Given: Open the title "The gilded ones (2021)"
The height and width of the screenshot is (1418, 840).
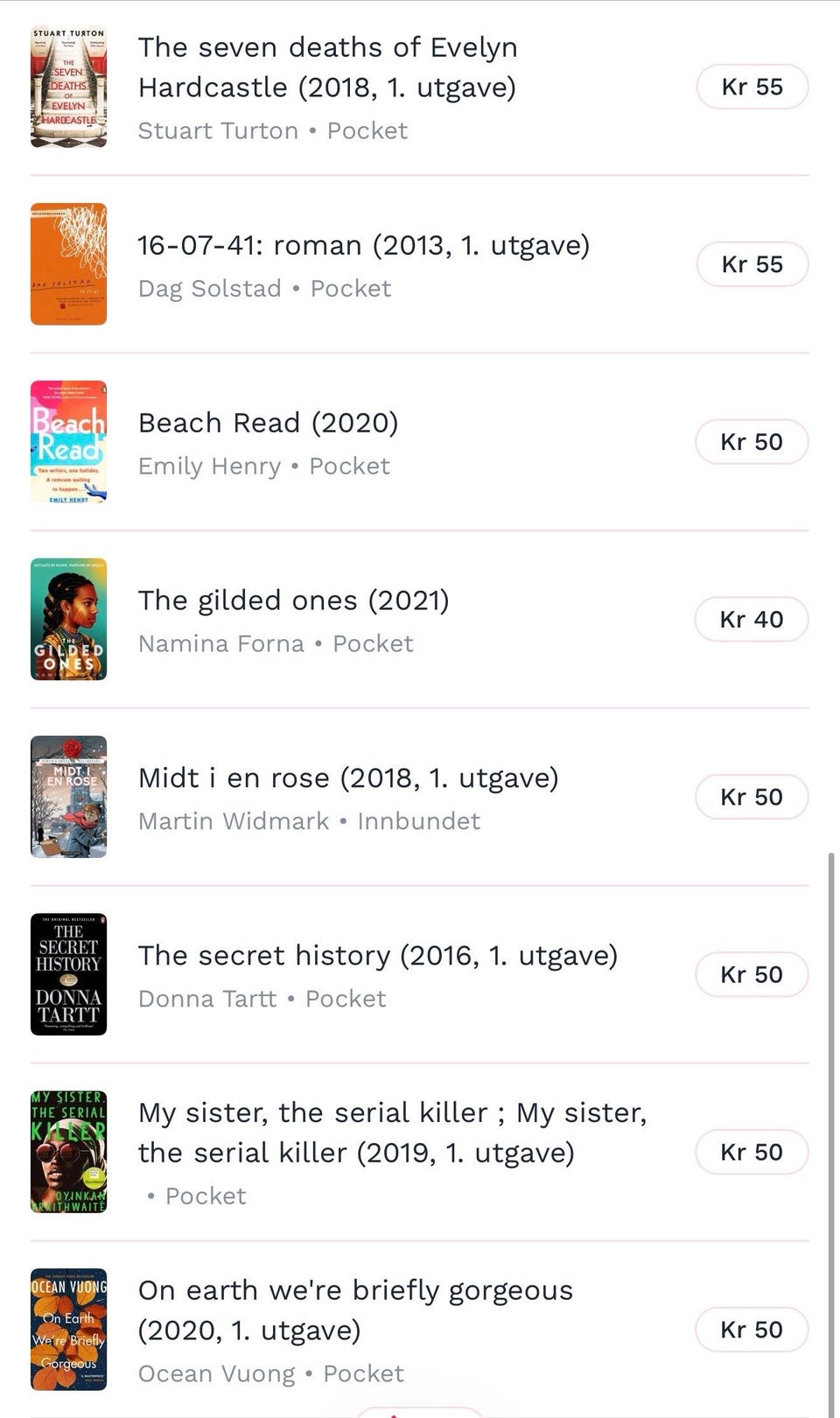Looking at the screenshot, I should pyautogui.click(x=293, y=600).
